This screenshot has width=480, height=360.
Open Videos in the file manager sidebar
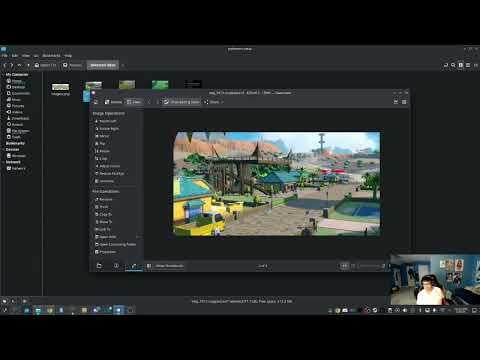[15, 112]
